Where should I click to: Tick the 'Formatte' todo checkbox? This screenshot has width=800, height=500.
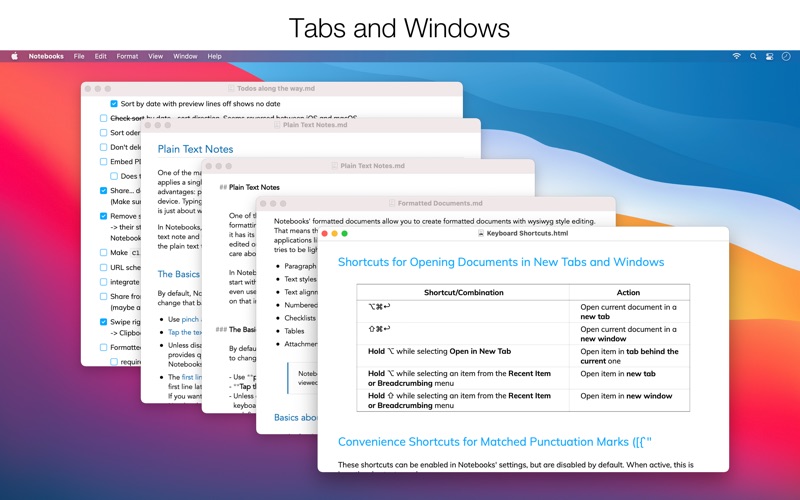coord(104,347)
